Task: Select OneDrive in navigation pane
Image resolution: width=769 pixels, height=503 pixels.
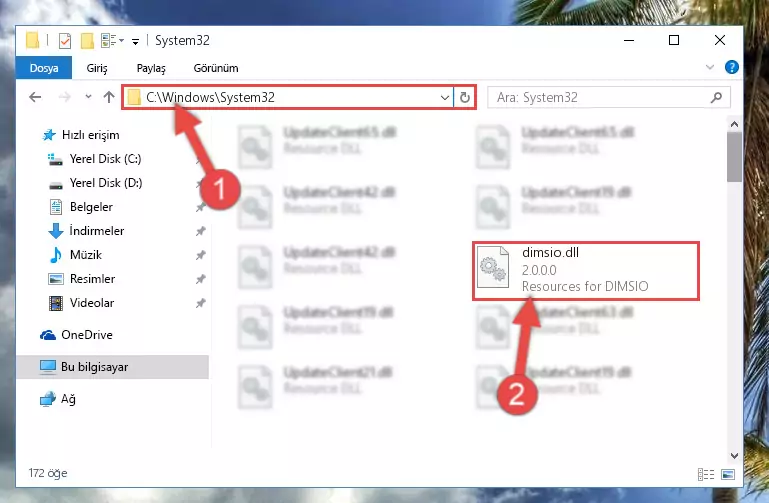Action: coord(86,335)
